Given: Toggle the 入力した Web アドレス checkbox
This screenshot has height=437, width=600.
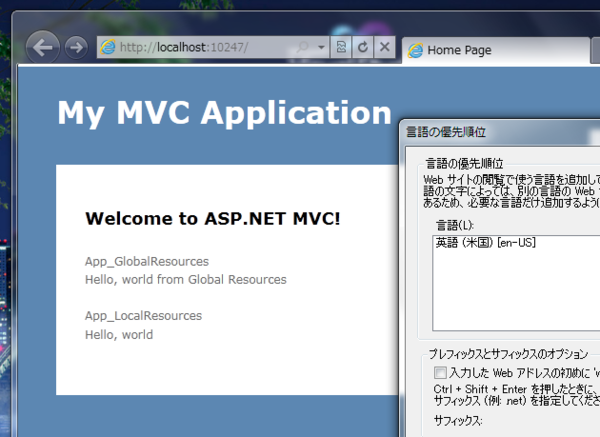Looking at the screenshot, I should click(x=440, y=372).
